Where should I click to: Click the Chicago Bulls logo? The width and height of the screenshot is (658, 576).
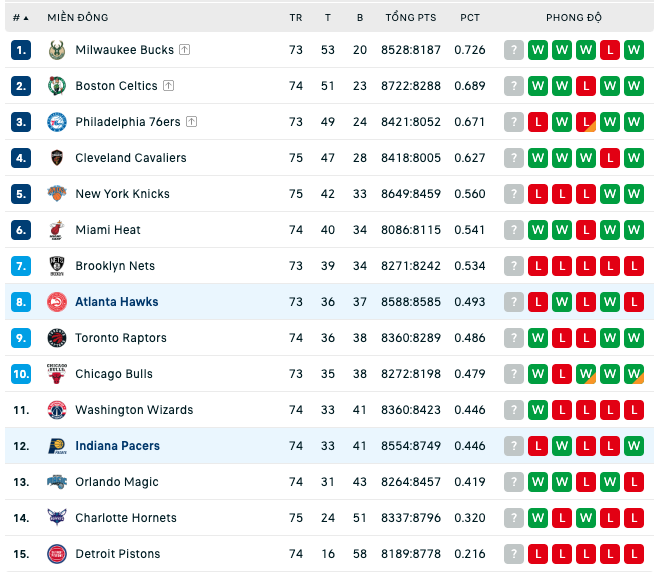click(57, 374)
